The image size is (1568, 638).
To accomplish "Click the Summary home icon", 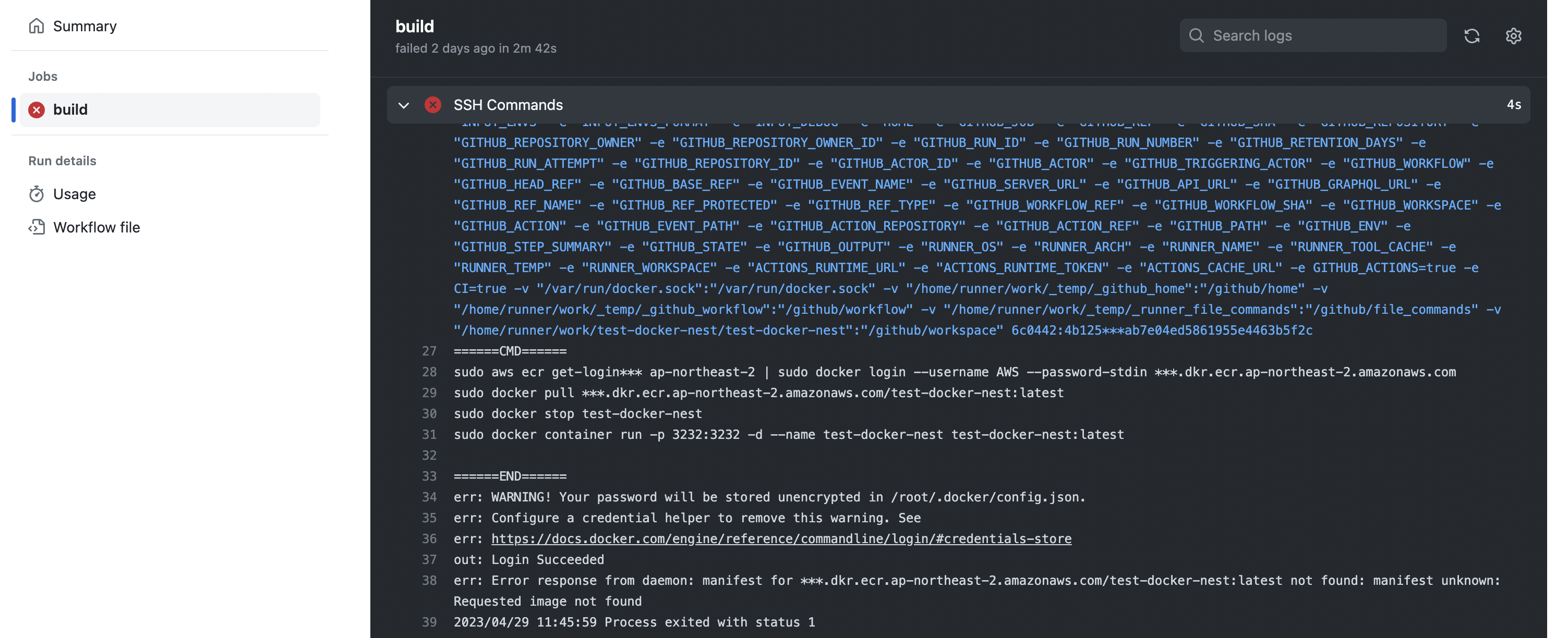I will (x=37, y=26).
